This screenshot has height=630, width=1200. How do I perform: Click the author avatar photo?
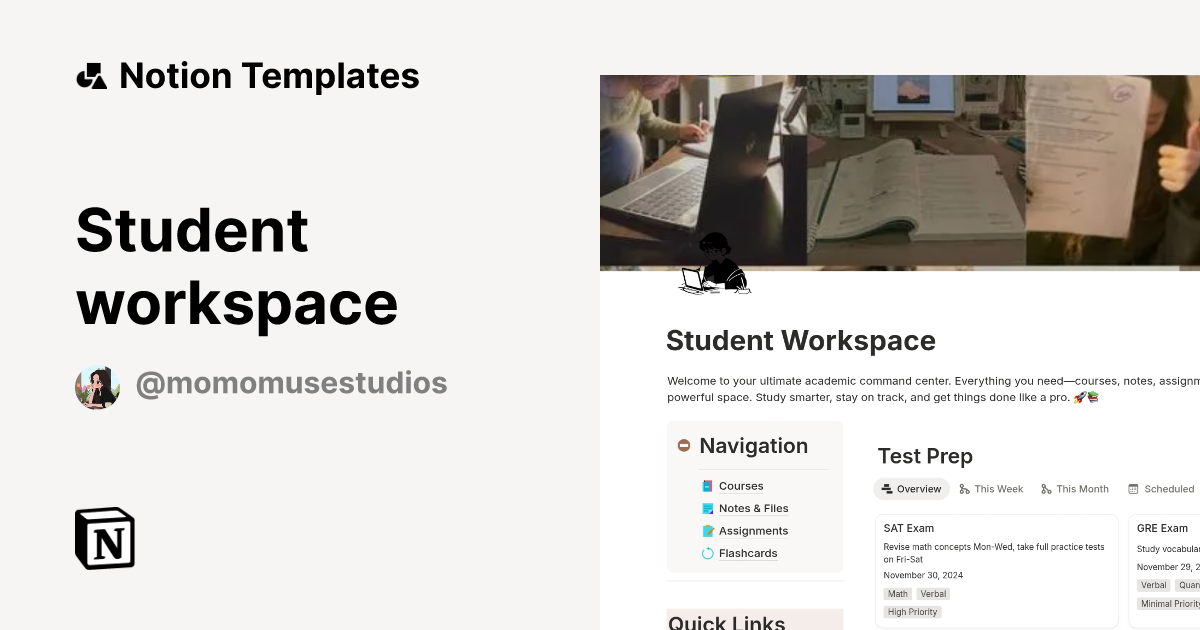97,385
